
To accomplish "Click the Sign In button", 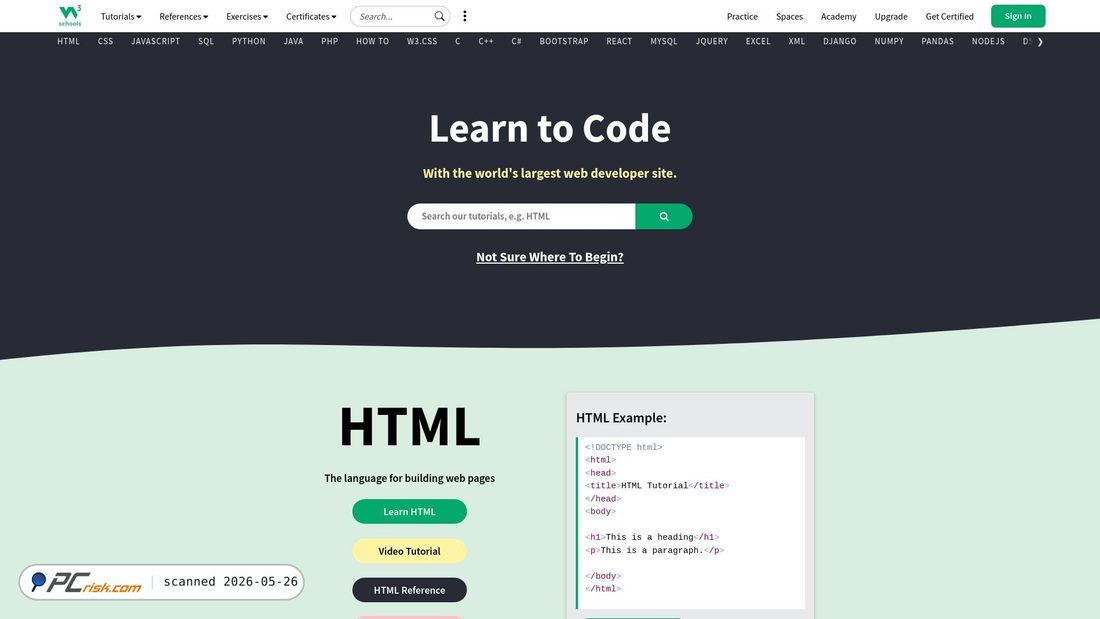I will coord(1018,16).
